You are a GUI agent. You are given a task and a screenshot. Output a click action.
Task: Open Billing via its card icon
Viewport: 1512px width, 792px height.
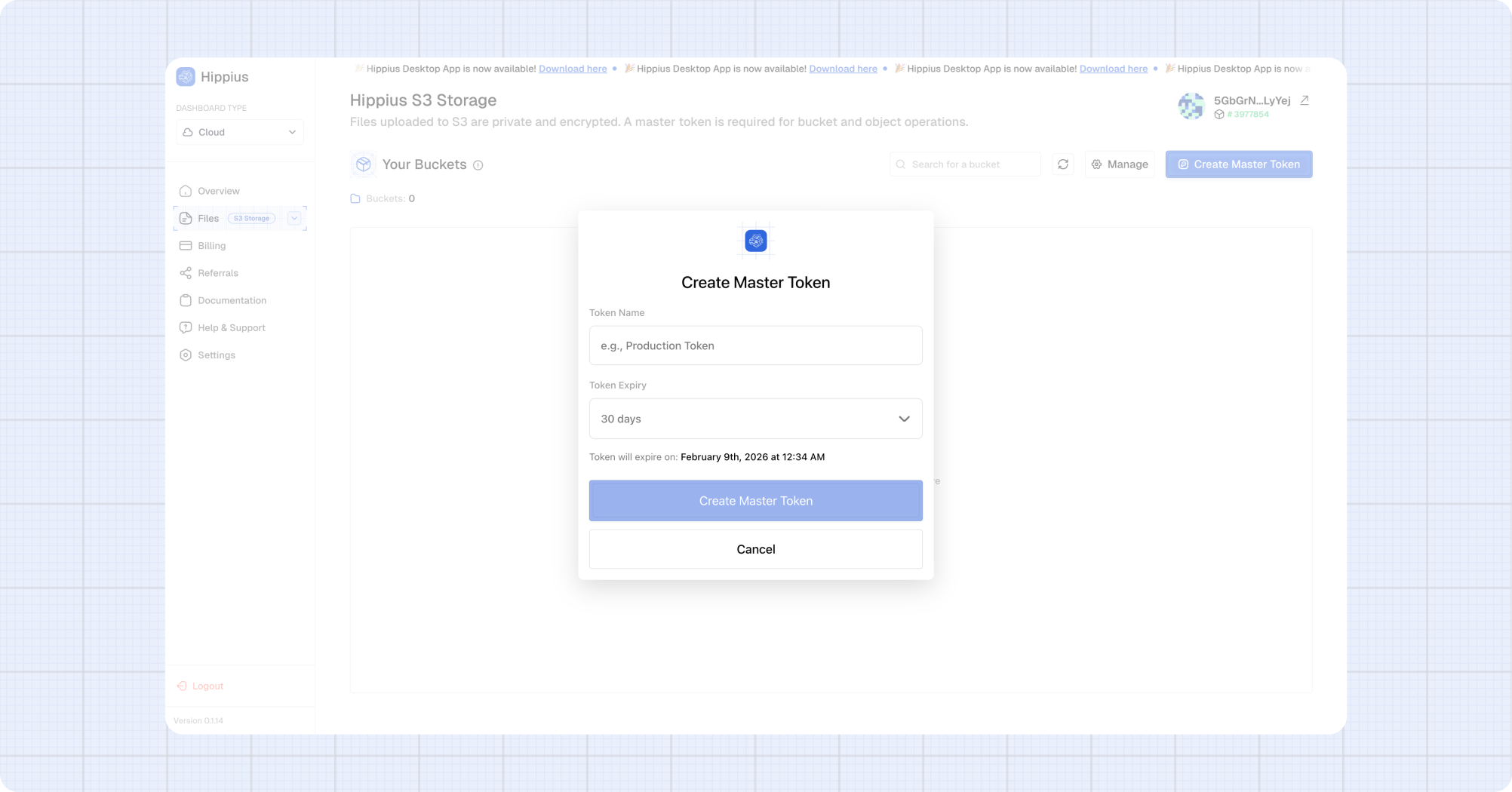(186, 245)
